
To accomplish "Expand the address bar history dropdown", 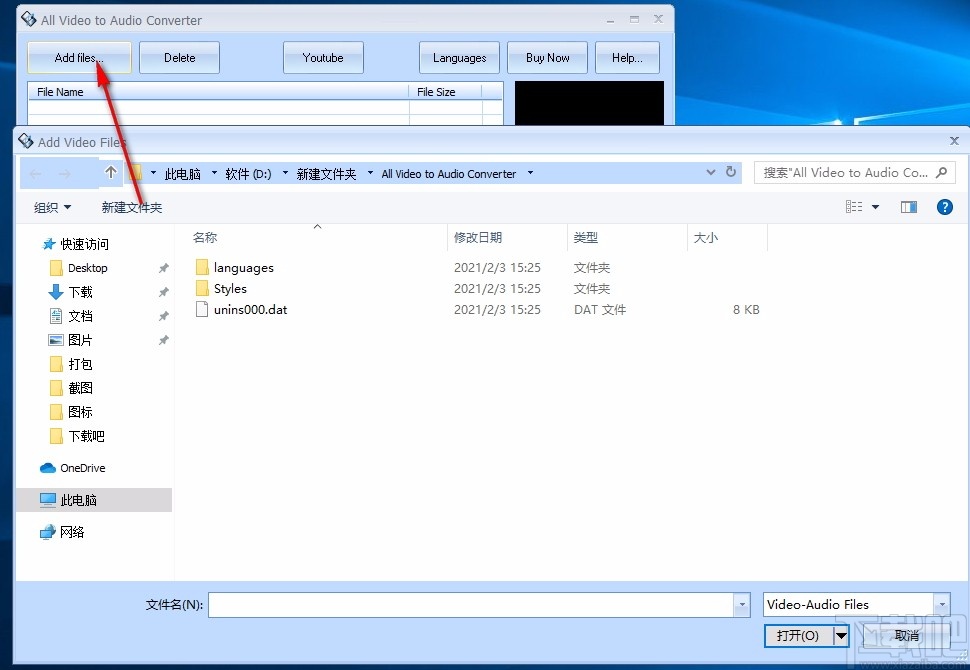I will click(x=710, y=172).
